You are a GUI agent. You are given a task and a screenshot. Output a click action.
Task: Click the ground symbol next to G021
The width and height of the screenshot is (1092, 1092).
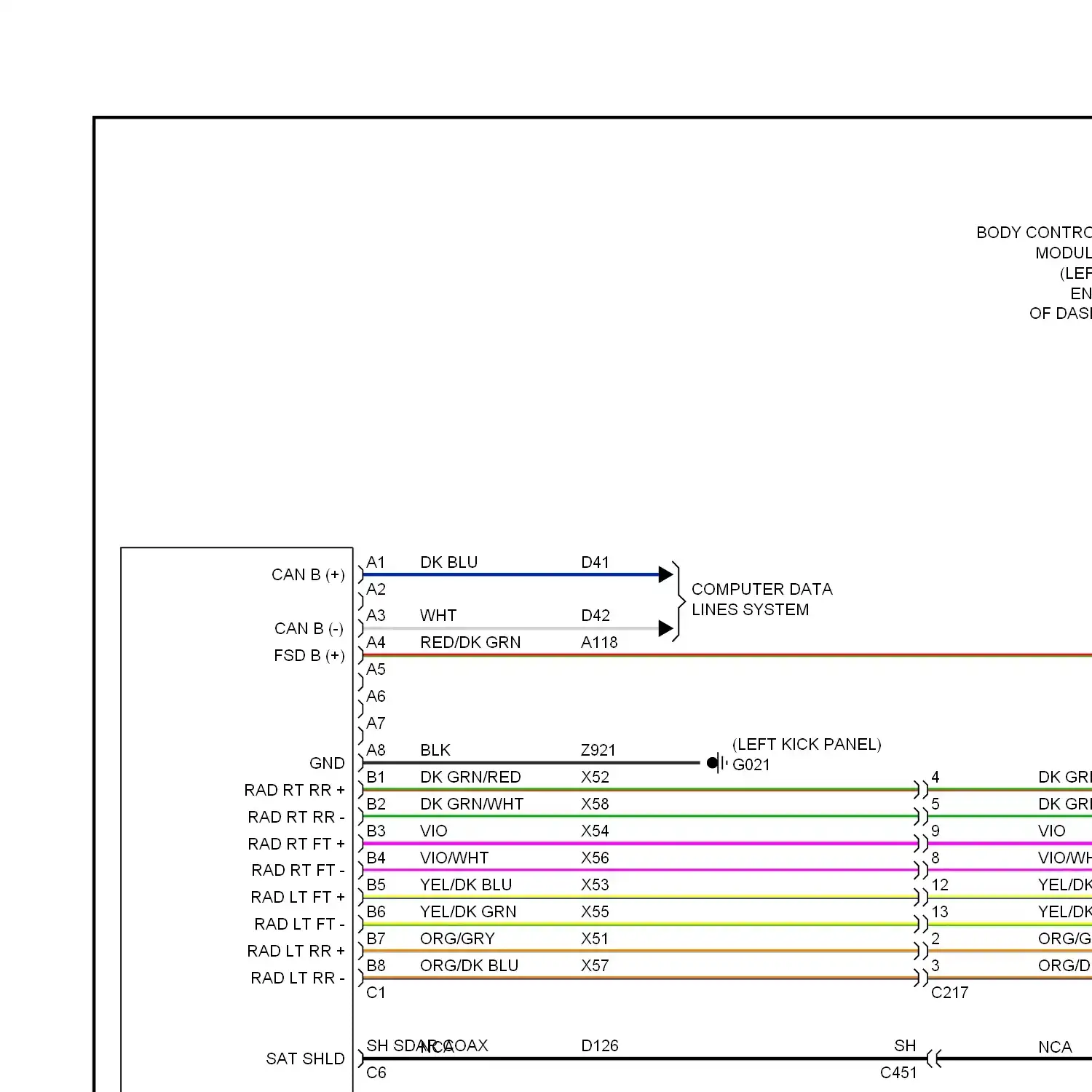pyautogui.click(x=717, y=763)
